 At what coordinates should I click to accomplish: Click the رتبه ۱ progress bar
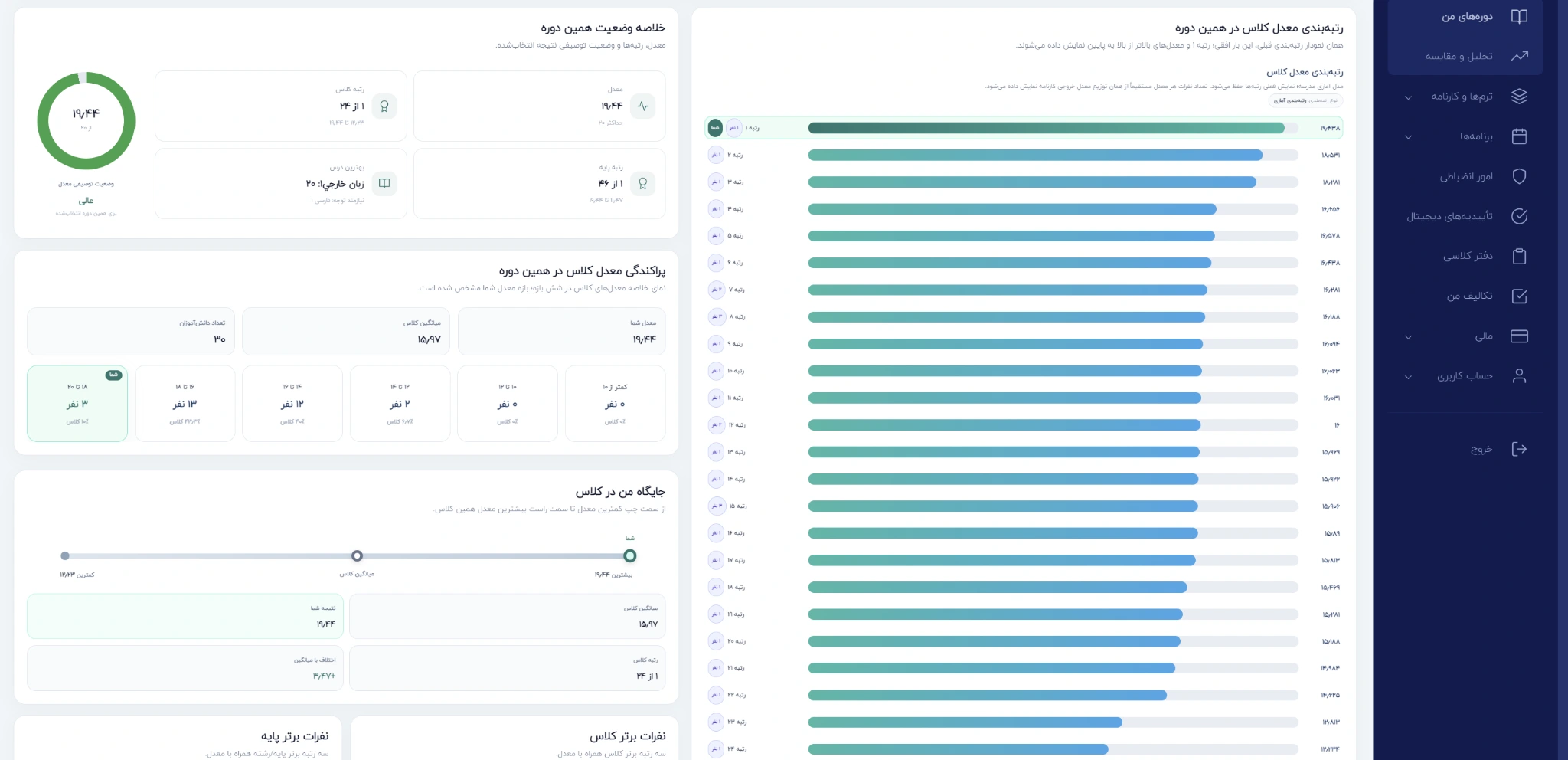(x=1053, y=128)
